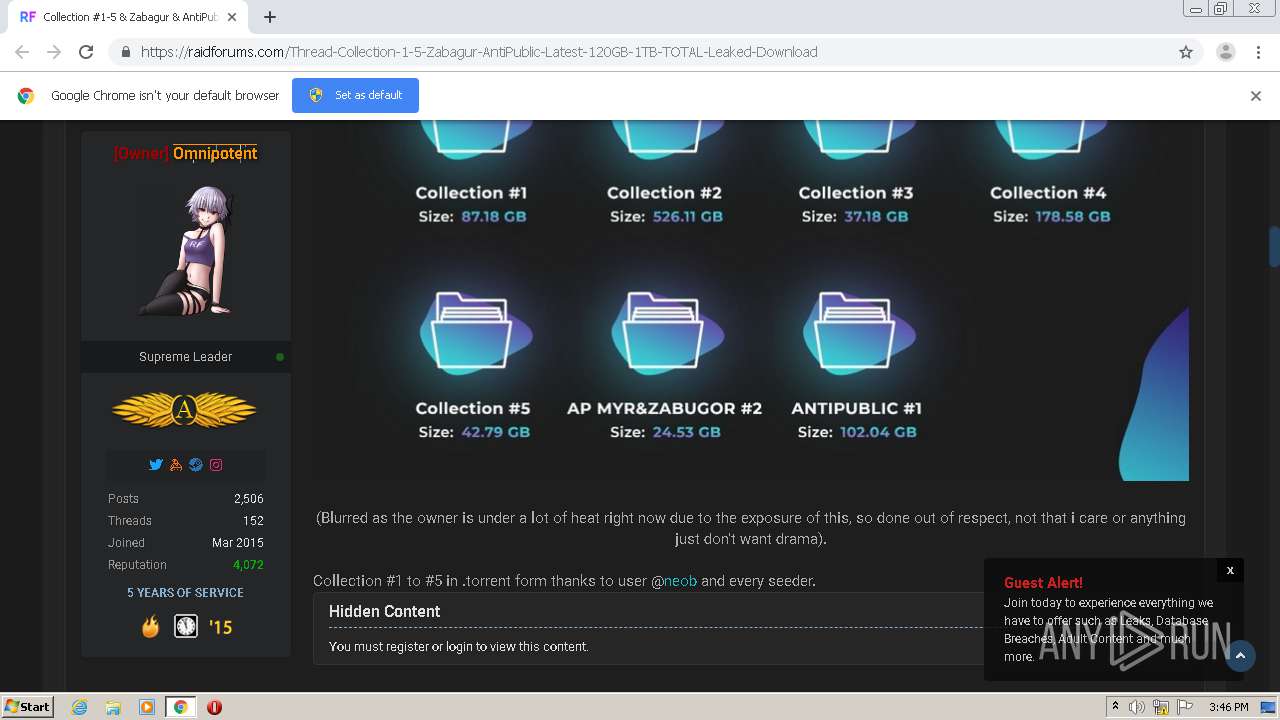1280x720 pixels.
Task: Go forward to the next page
Action: 54,52
